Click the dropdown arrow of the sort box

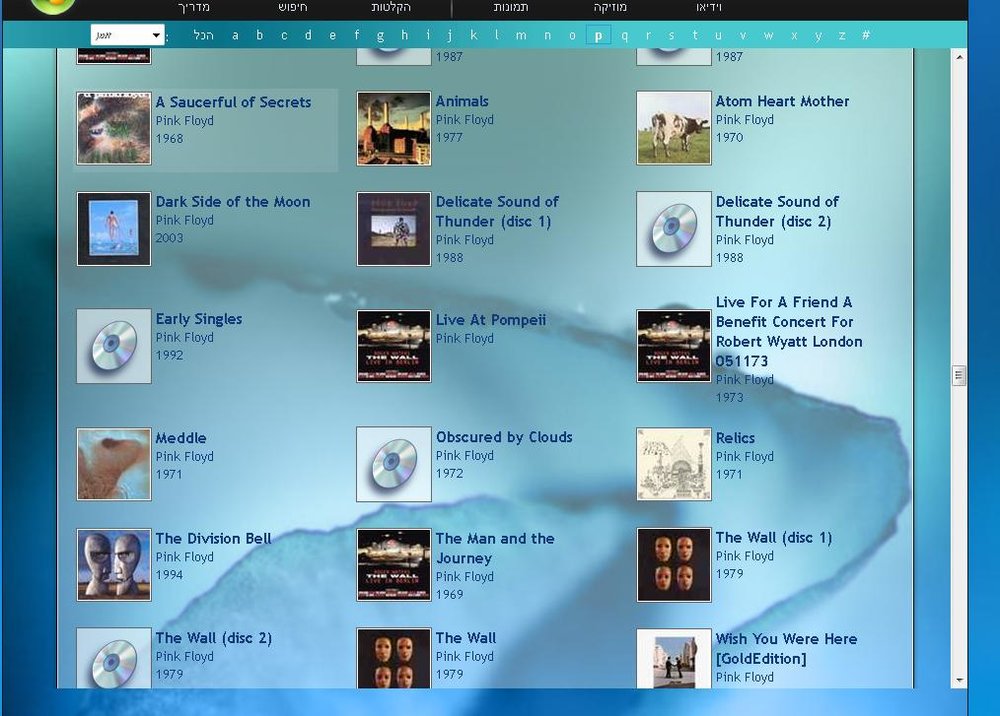156,35
